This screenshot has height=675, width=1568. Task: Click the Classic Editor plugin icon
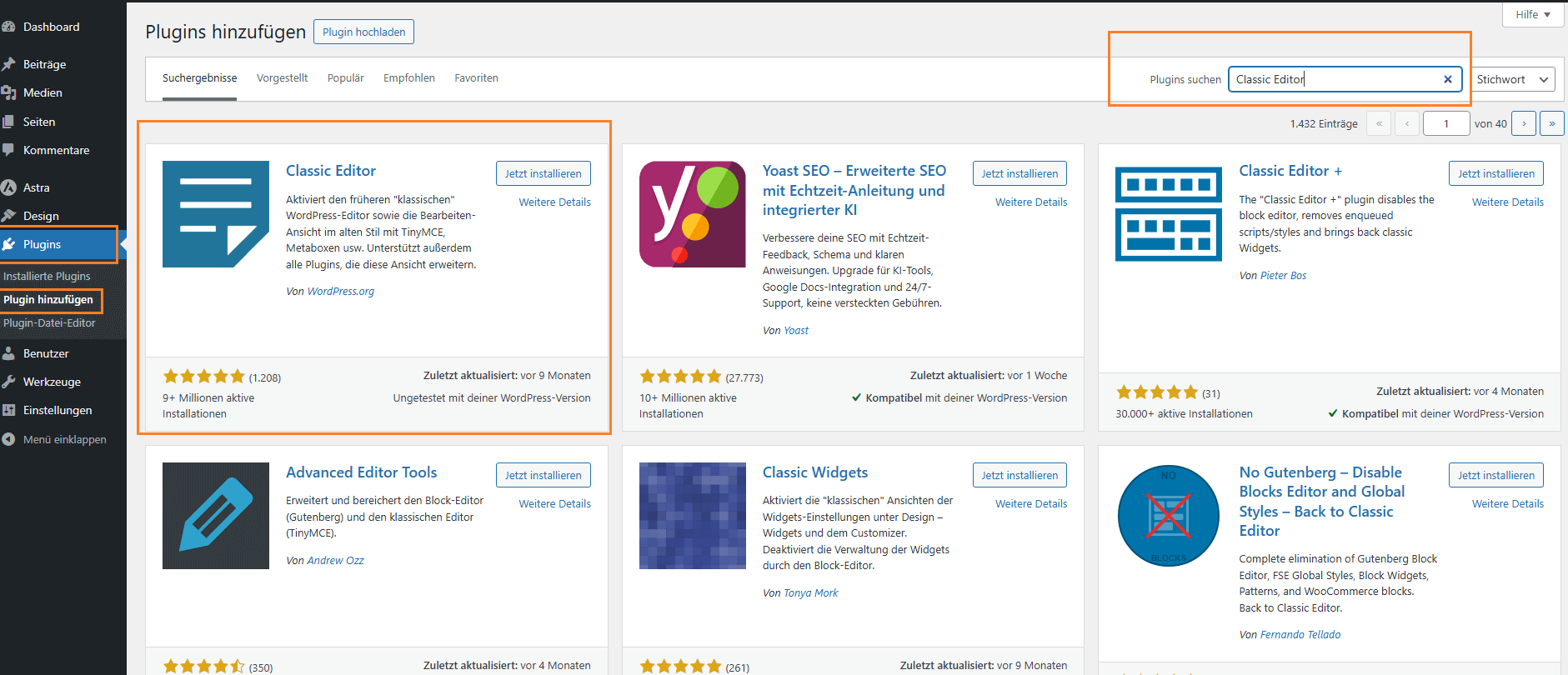tap(216, 214)
